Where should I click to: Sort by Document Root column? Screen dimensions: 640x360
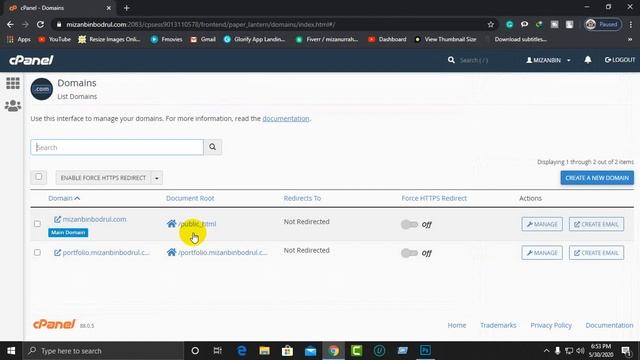tap(190, 198)
